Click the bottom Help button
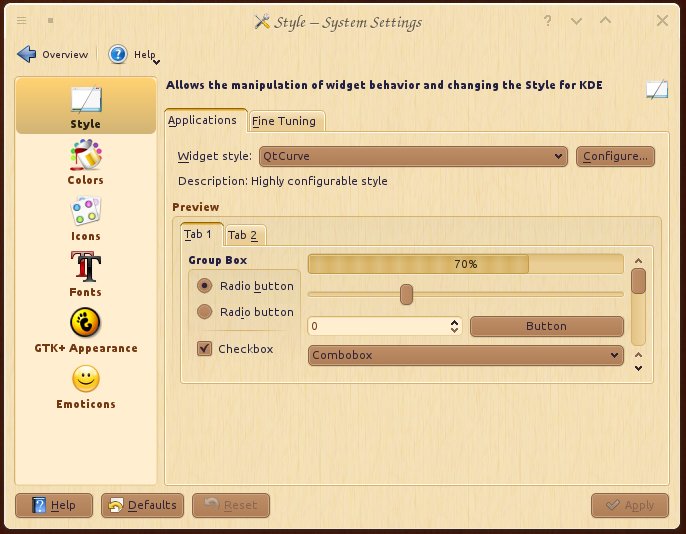Screen dimensions: 686x534 tap(54, 505)
